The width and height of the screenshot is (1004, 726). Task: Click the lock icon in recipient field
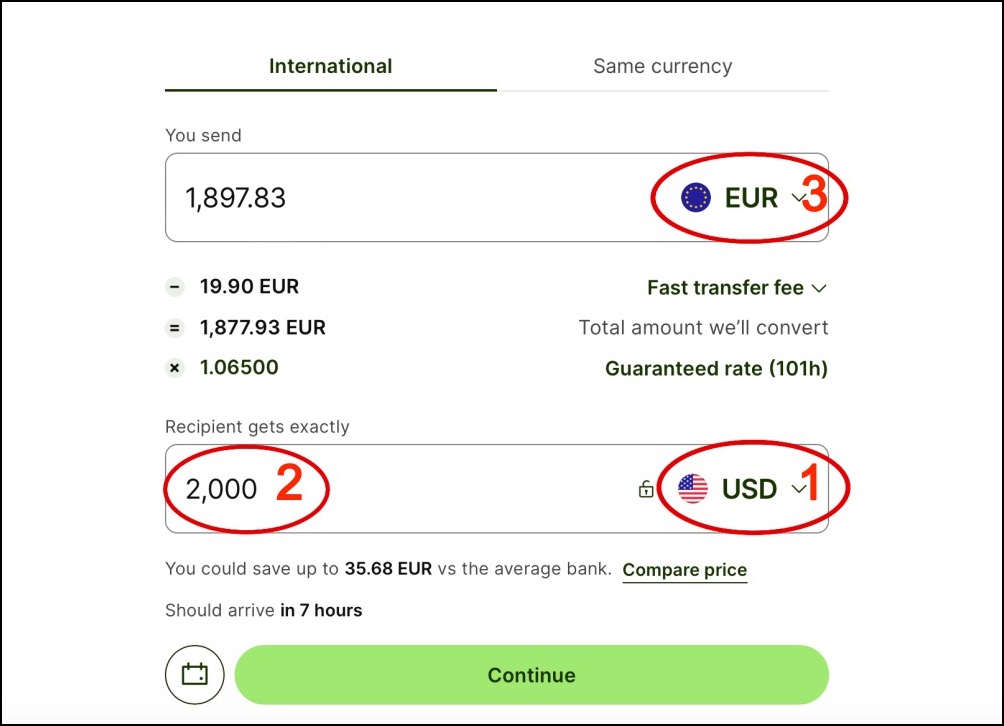click(x=646, y=489)
